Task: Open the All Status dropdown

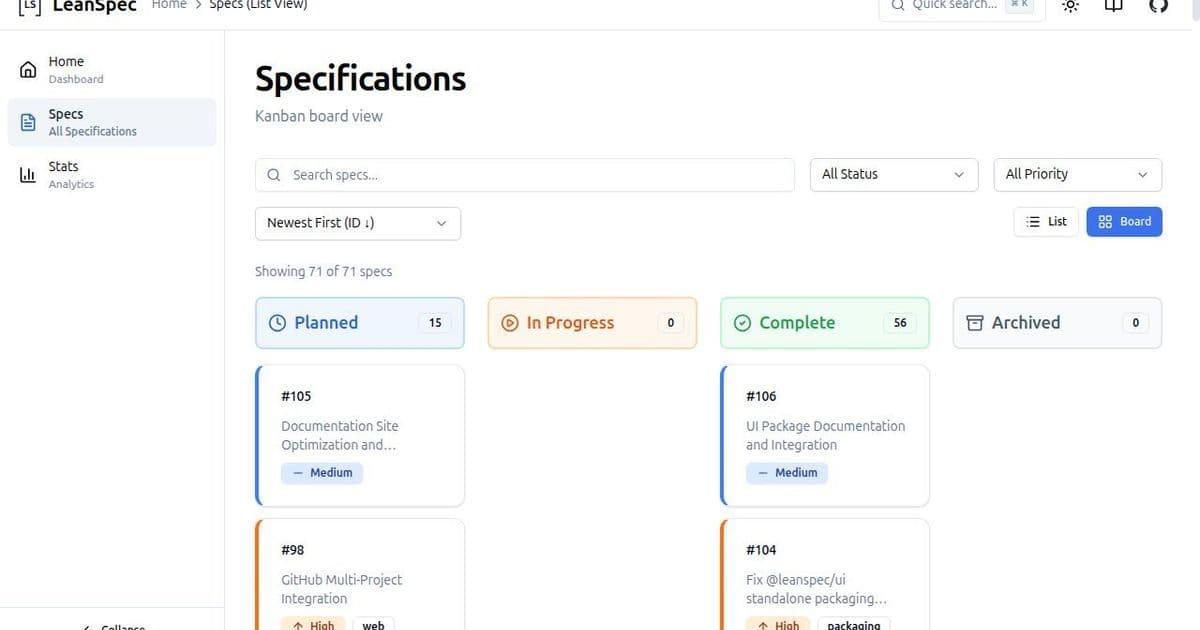Action: click(x=892, y=174)
